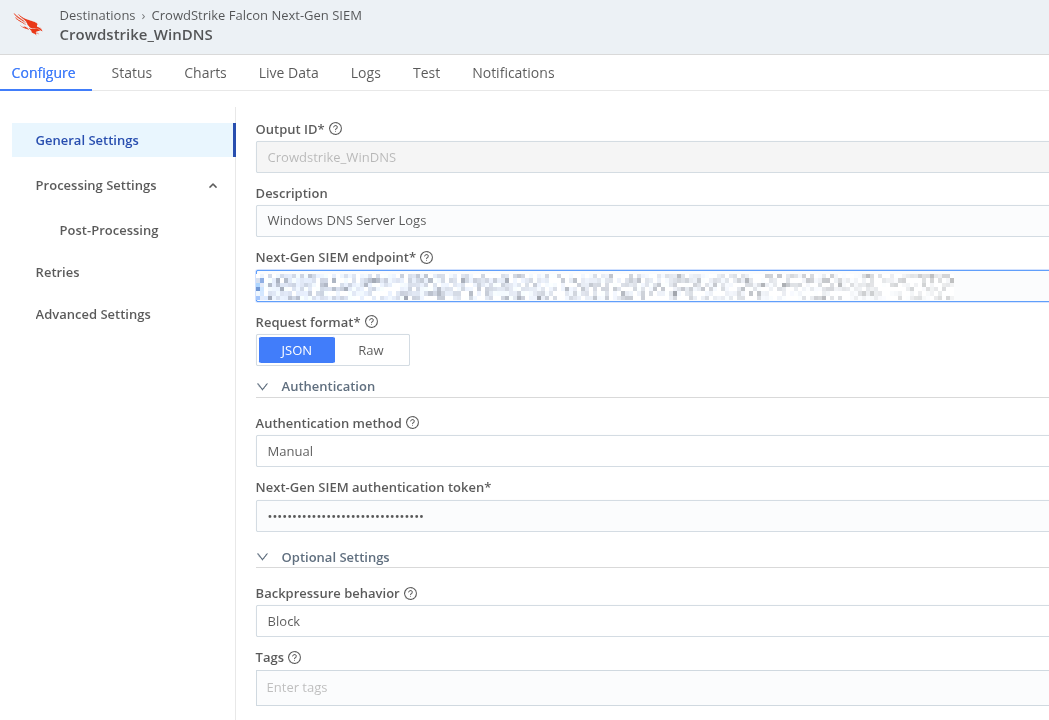Image resolution: width=1049 pixels, height=720 pixels.
Task: Click the CrowdStrike falcon logo
Action: pos(27,23)
